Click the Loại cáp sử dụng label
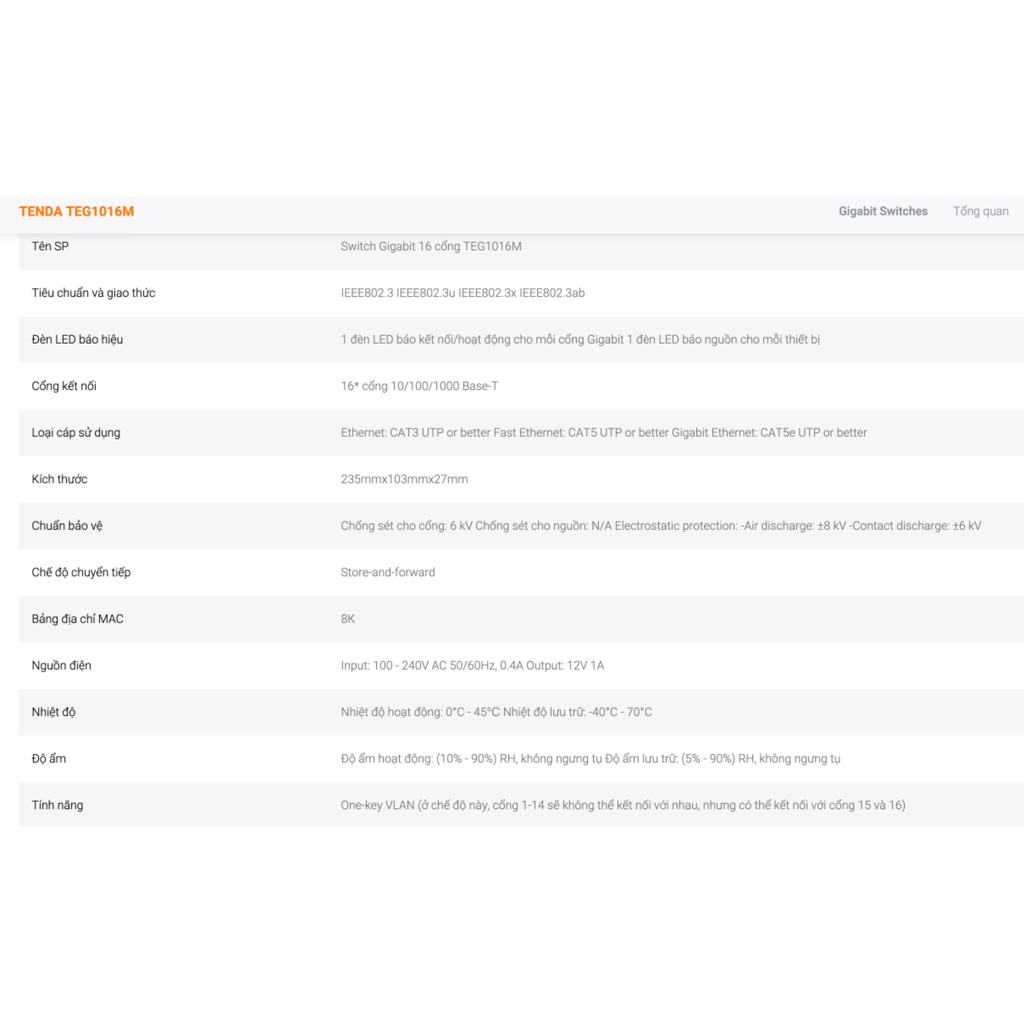Viewport: 1024px width, 1024px height. click(76, 433)
